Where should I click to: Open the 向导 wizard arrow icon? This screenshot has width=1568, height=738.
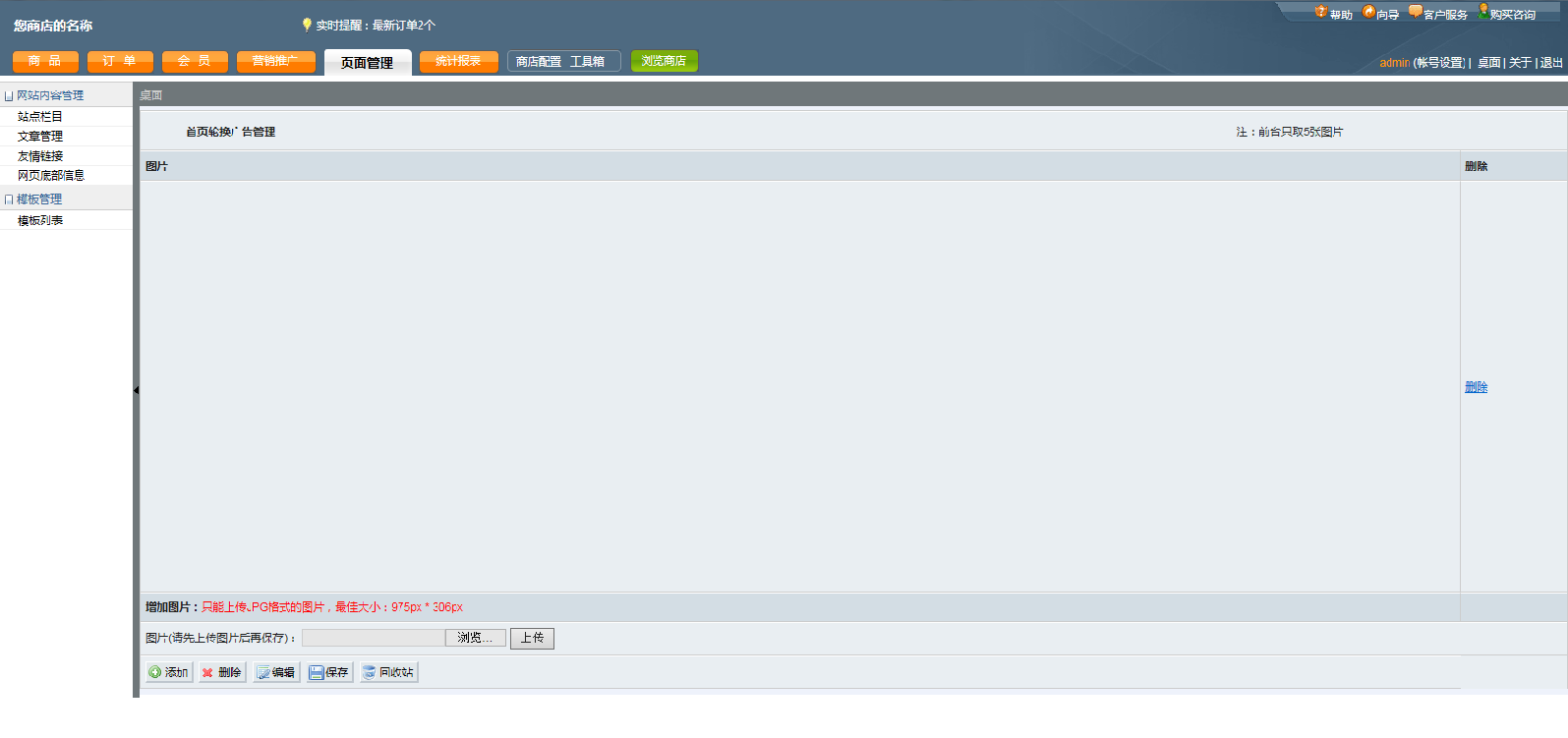1368,12
